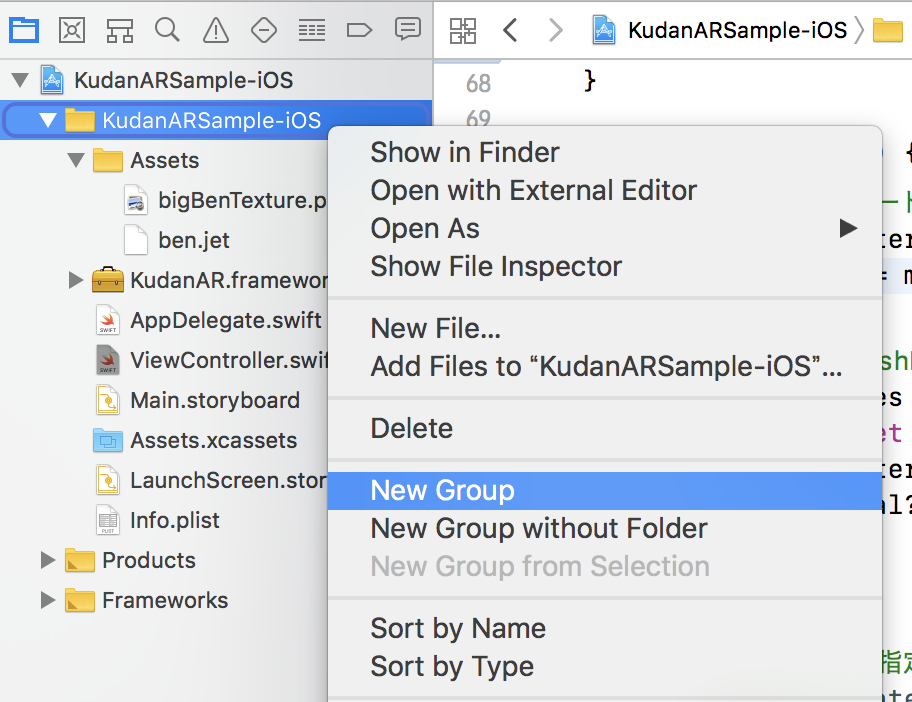
Task: Click the ViewController.swift file icon
Action: pyautogui.click(x=108, y=360)
